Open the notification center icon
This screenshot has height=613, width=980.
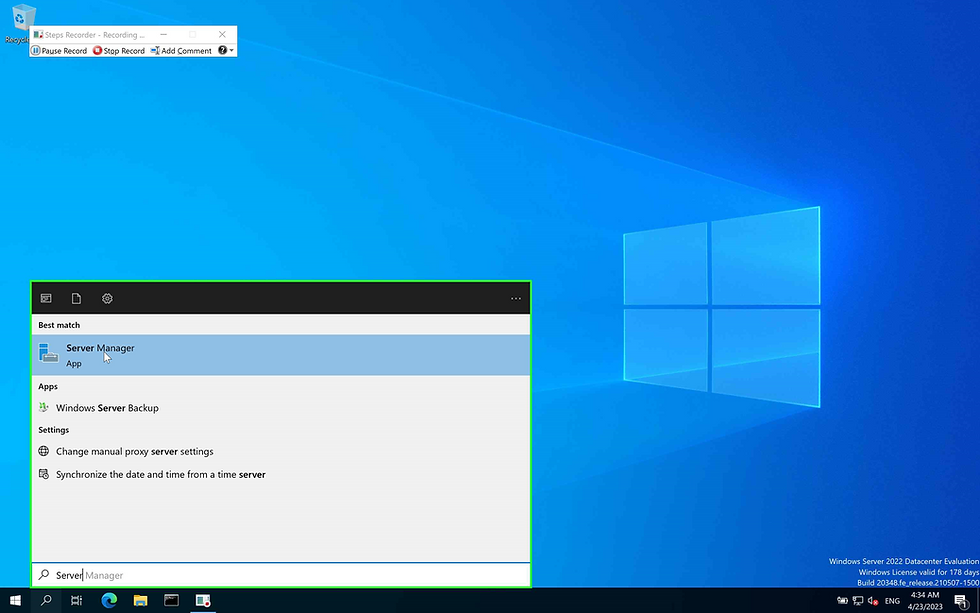[961, 601]
